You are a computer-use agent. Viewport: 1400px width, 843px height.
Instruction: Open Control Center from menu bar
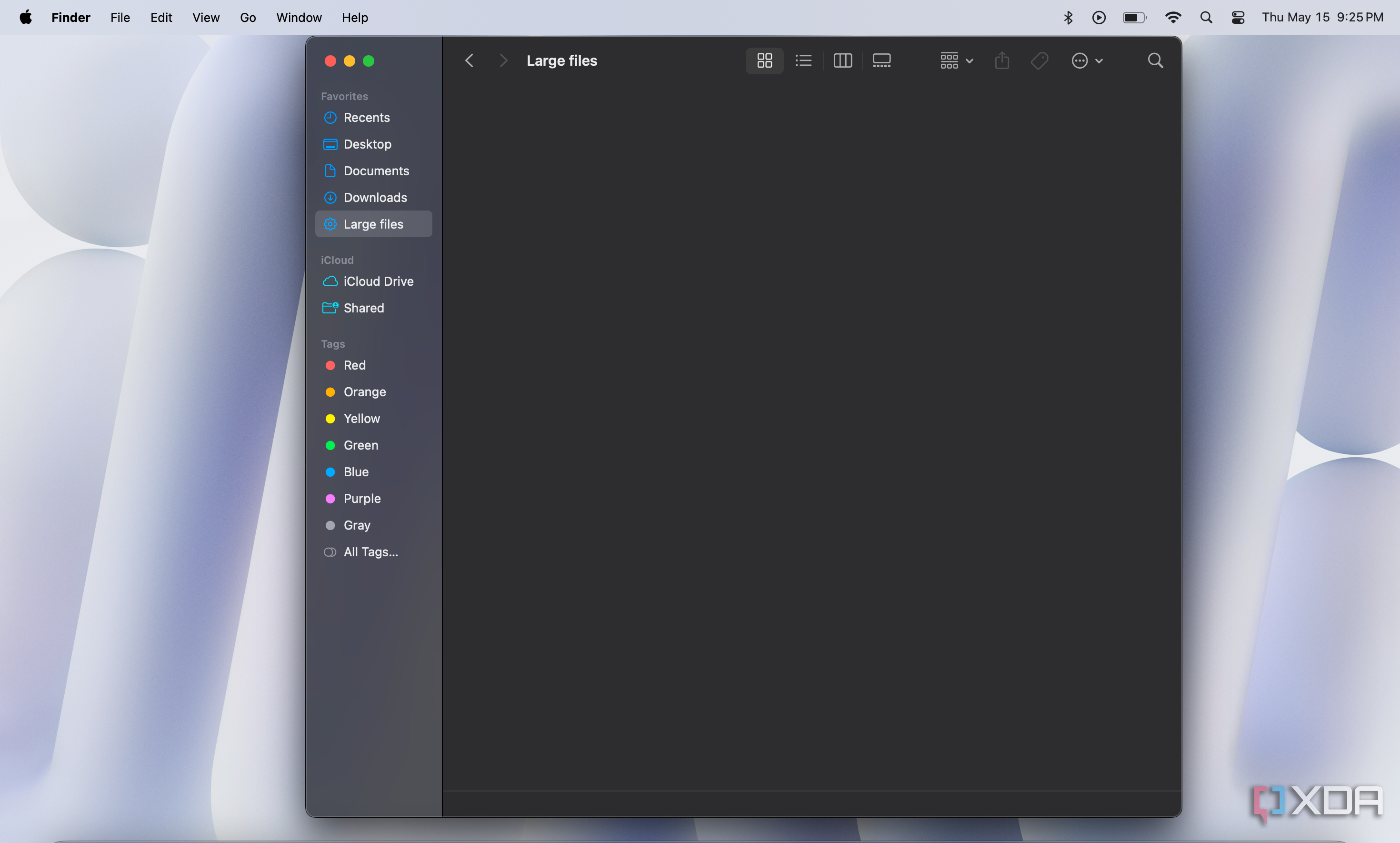(x=1238, y=18)
